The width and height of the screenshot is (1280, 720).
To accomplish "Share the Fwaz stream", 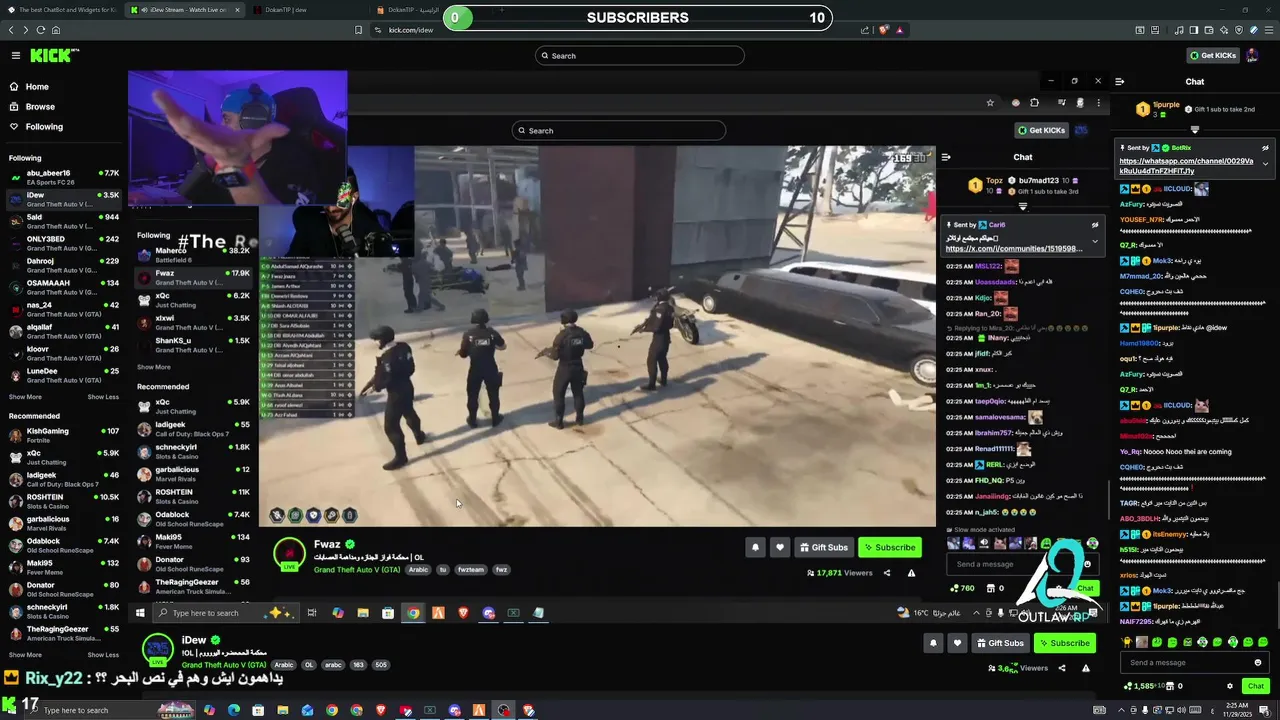I will [887, 573].
